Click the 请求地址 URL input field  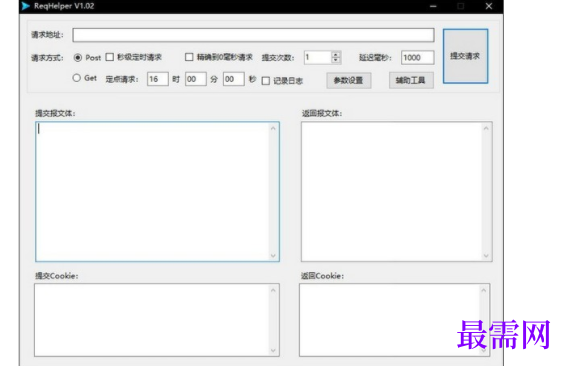coord(253,35)
